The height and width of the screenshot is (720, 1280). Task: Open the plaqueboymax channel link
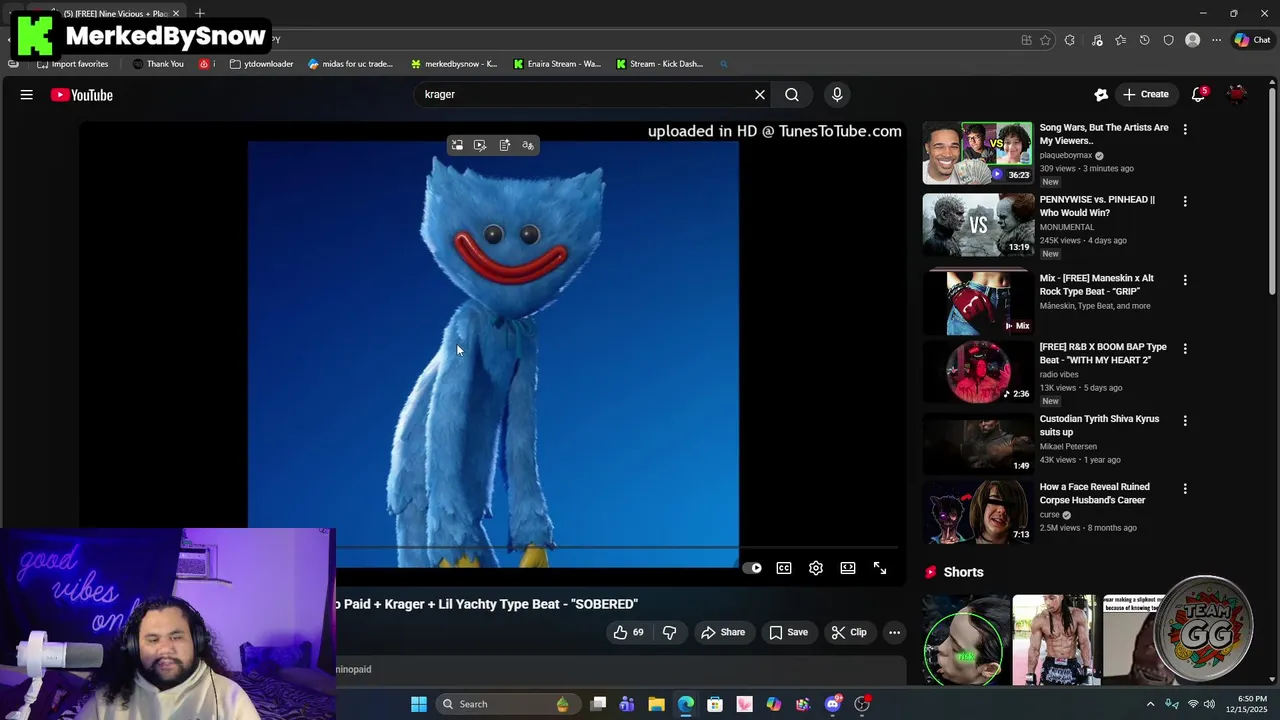tap(1066, 156)
